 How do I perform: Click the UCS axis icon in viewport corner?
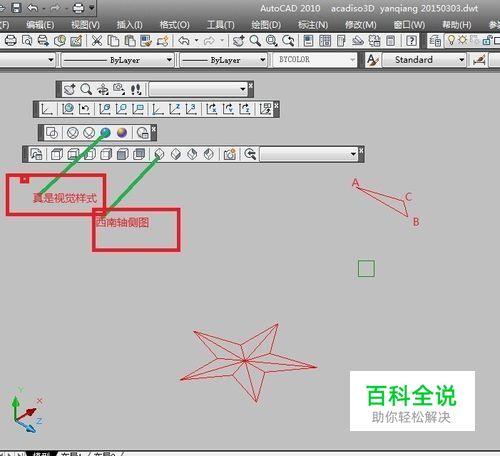[x=27, y=410]
